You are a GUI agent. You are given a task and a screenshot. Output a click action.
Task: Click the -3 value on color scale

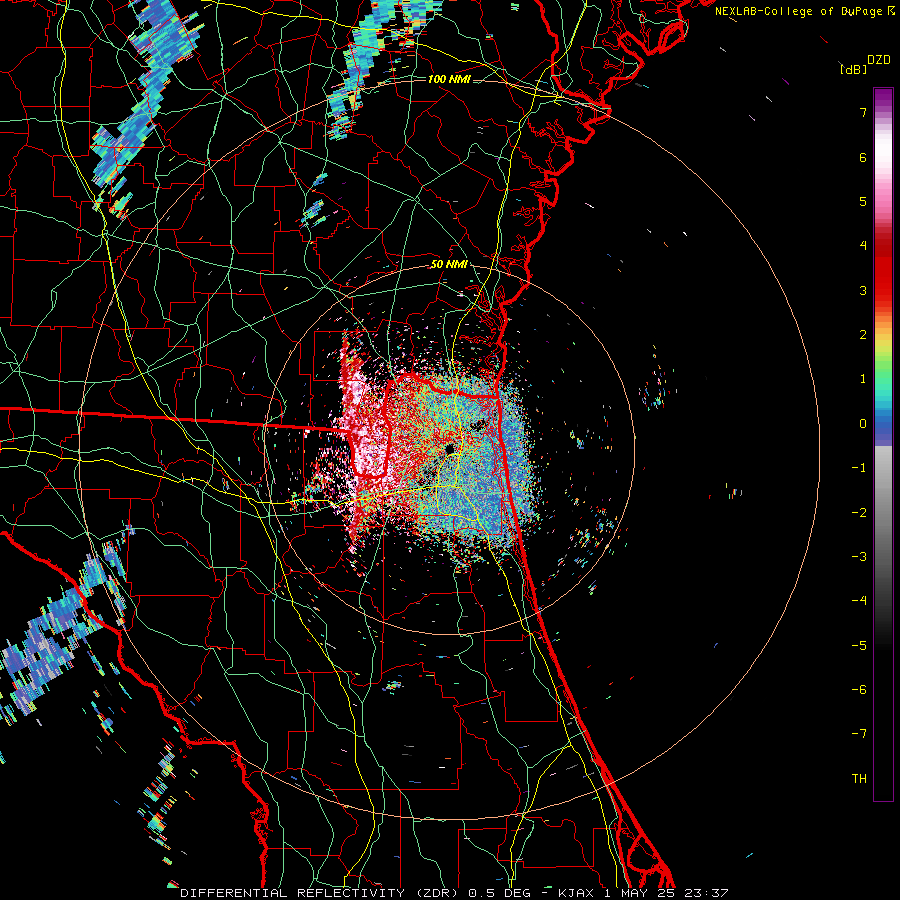coord(859,556)
